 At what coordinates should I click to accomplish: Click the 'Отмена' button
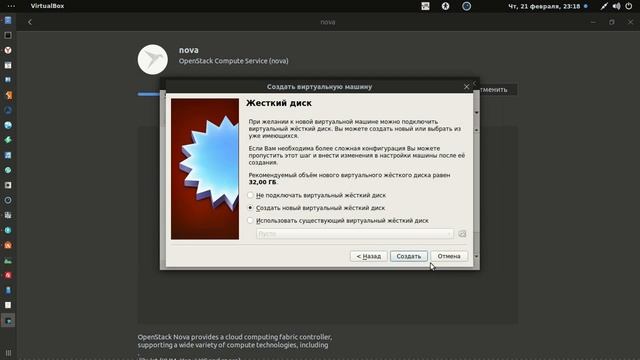click(x=449, y=256)
